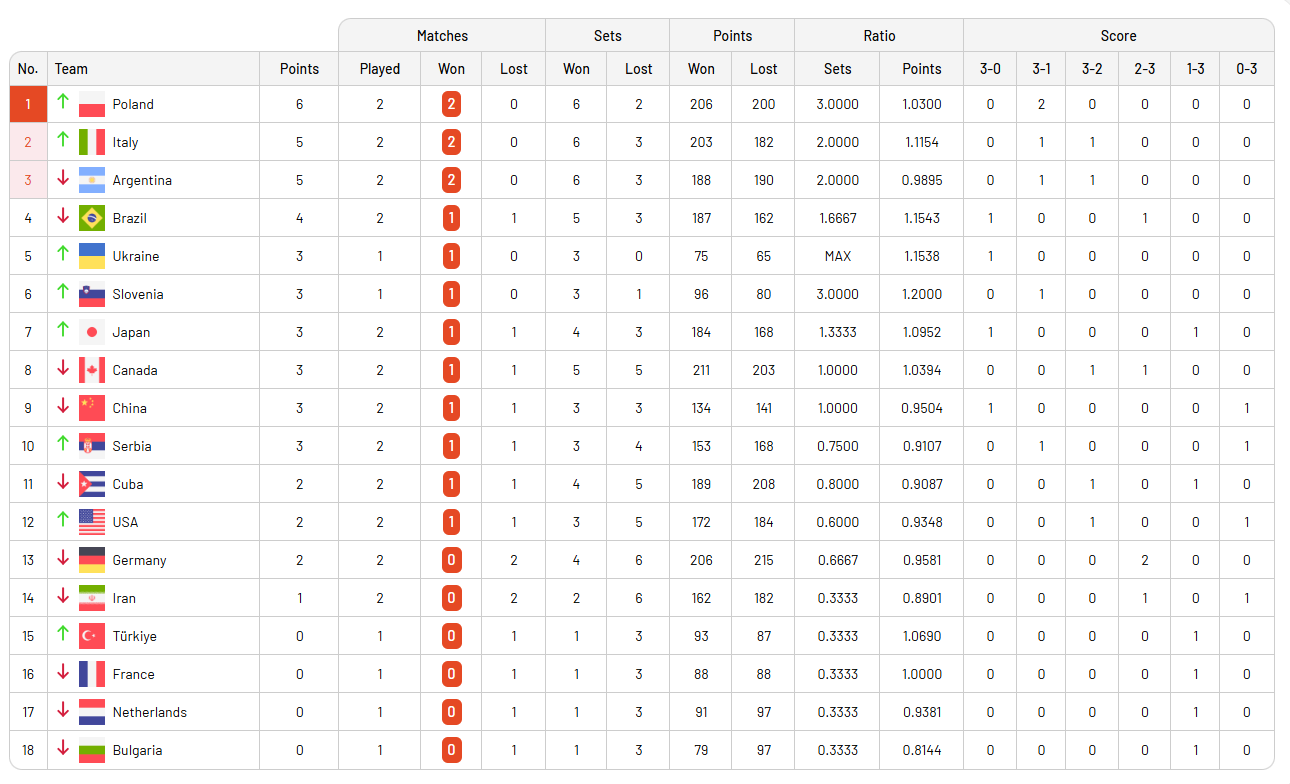This screenshot has width=1290, height=784.
Task: Open the Slovenia team link
Action: (138, 294)
